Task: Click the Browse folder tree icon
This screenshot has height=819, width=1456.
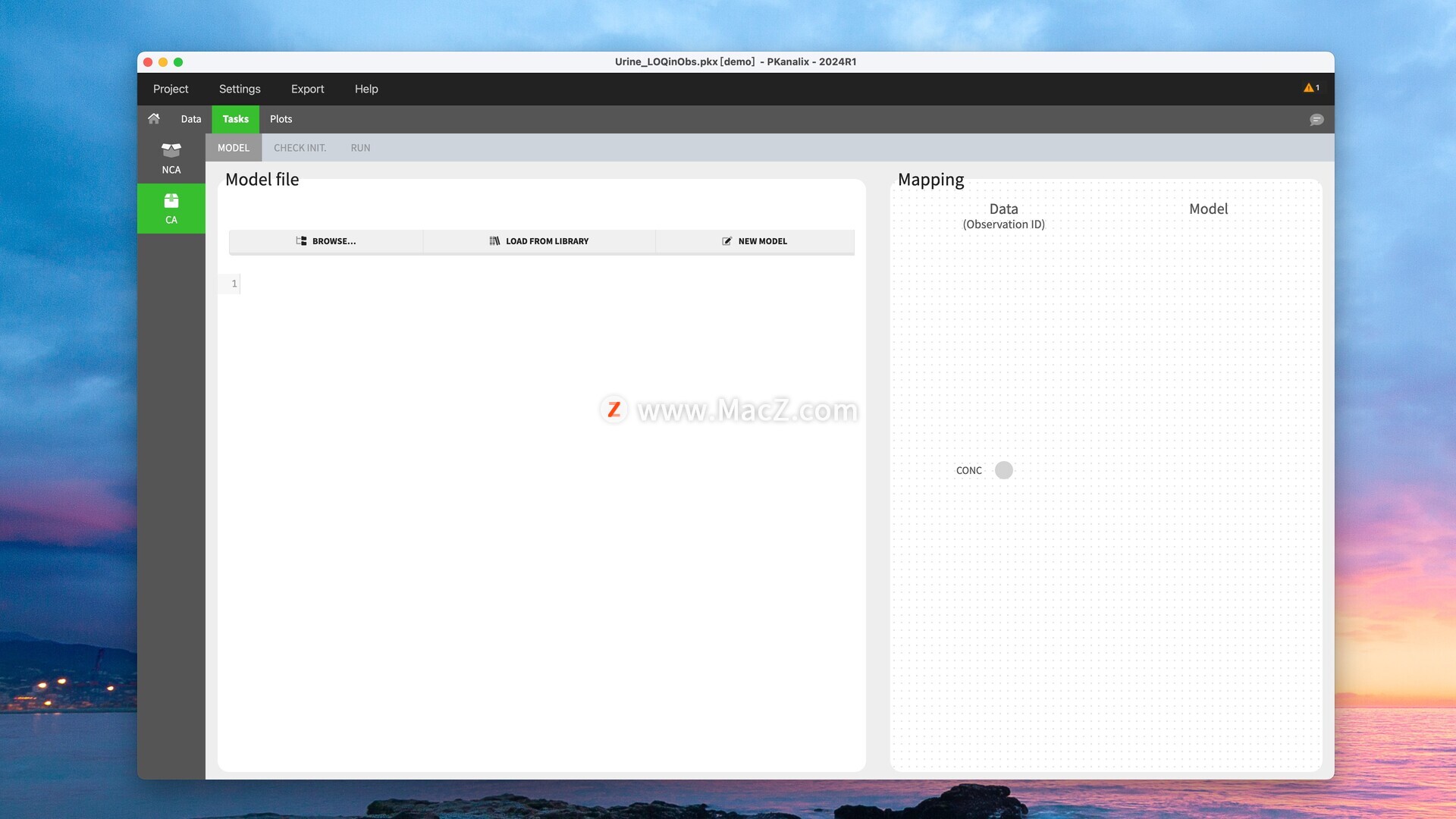Action: [x=301, y=241]
